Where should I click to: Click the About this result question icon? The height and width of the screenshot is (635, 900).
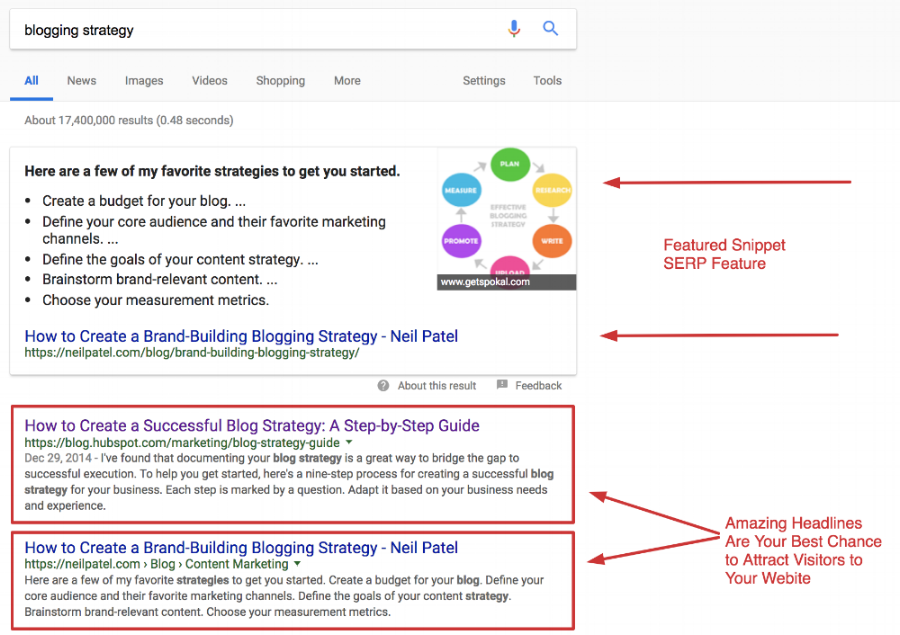click(x=383, y=386)
